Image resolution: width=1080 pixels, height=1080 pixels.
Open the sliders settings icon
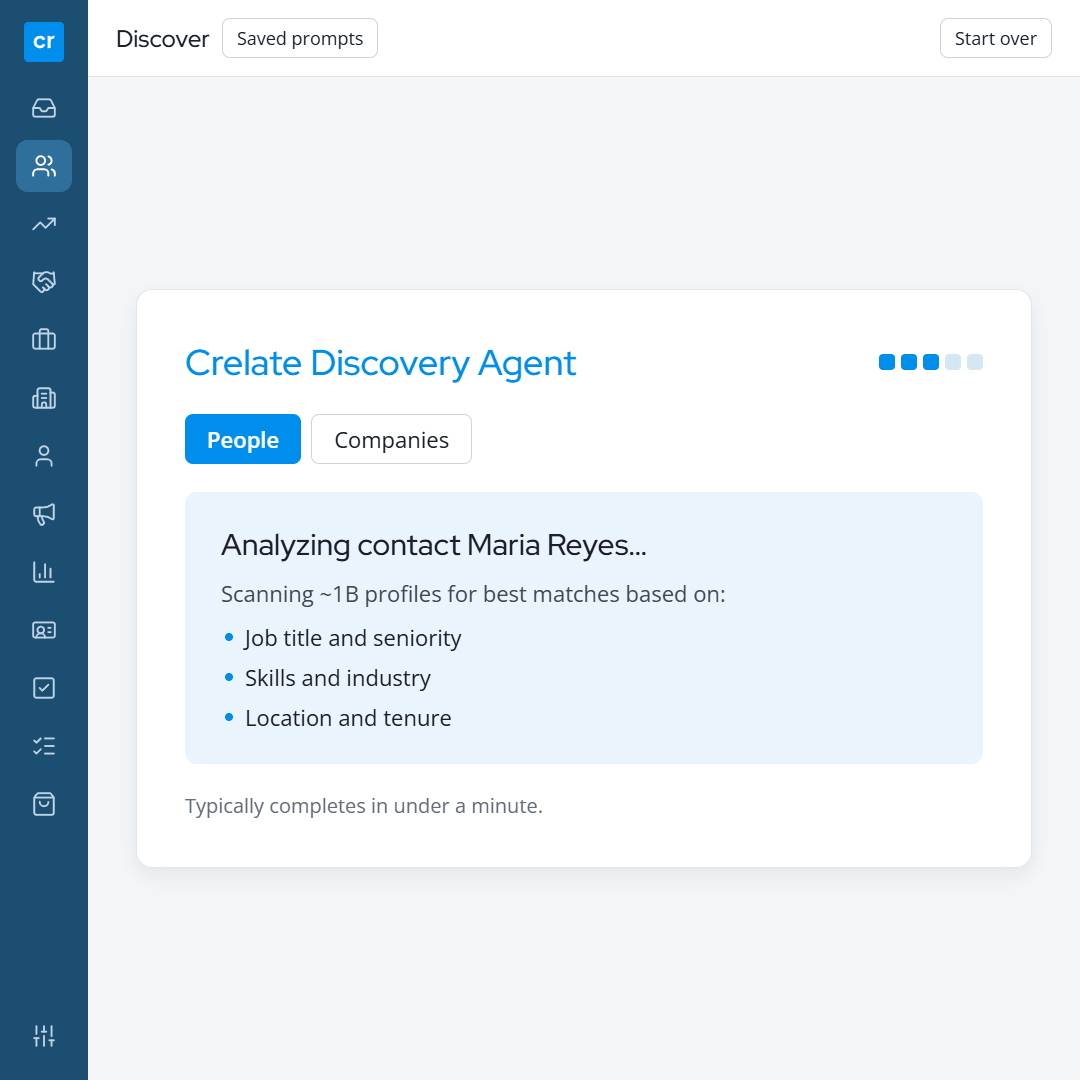pyautogui.click(x=43, y=1035)
